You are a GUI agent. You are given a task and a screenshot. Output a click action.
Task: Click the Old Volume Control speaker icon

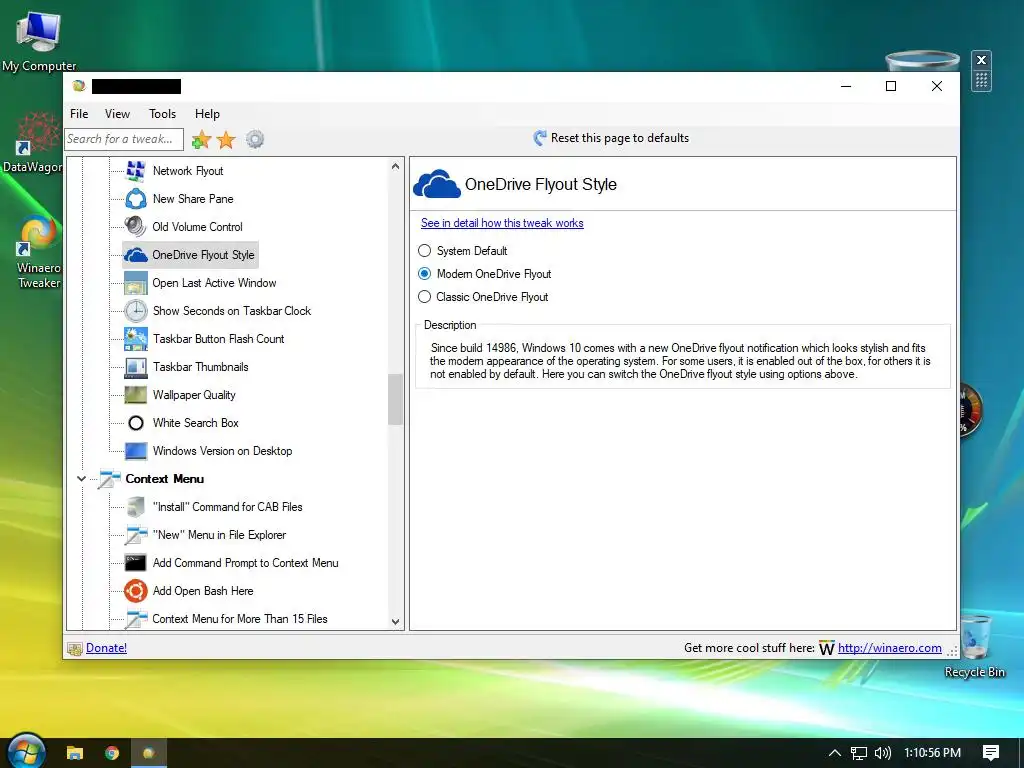(136, 227)
